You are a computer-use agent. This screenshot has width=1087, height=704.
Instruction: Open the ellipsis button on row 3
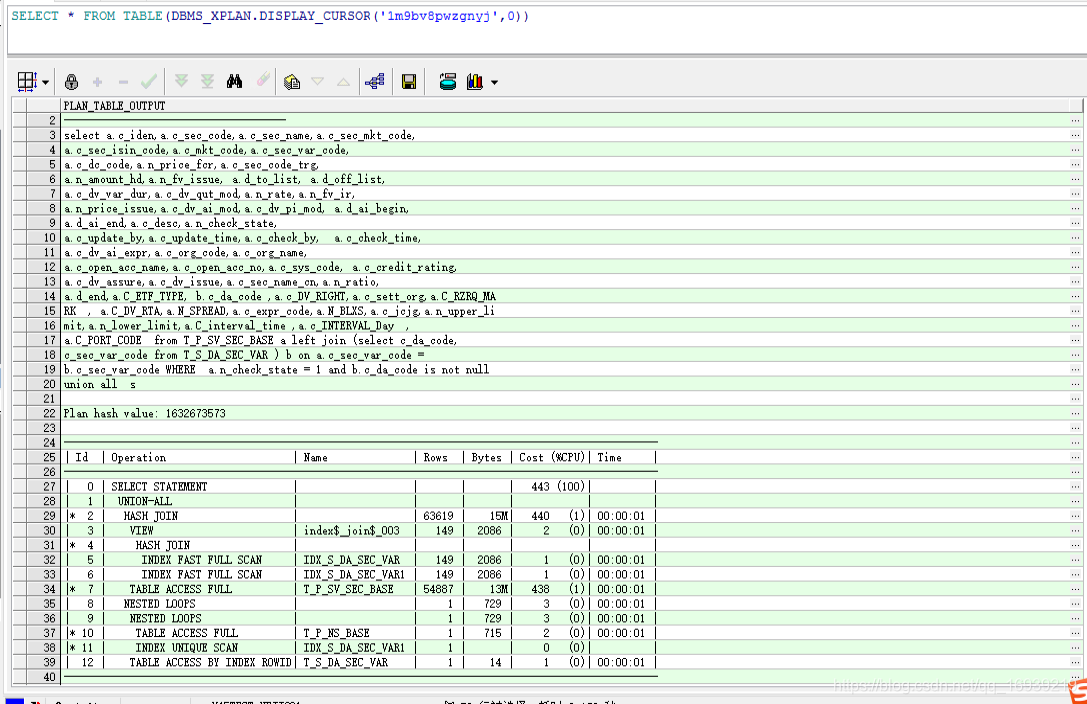click(1075, 135)
